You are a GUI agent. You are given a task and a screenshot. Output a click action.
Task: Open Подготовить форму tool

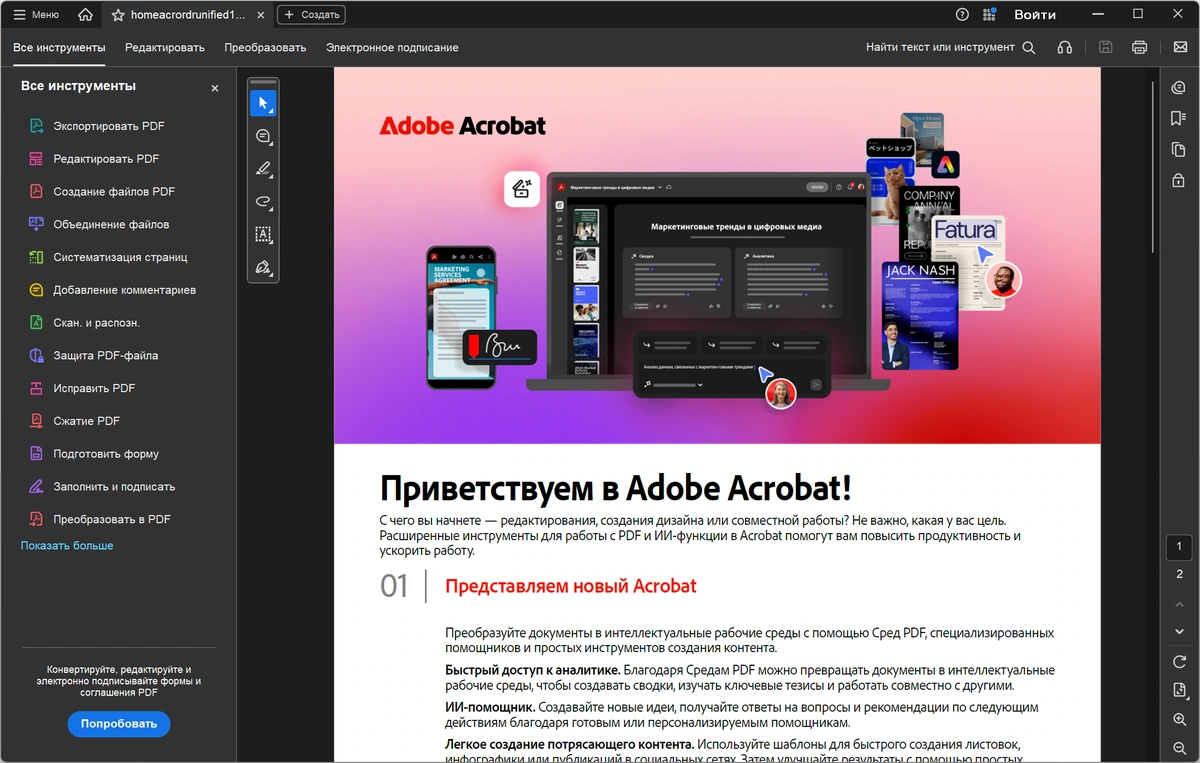(x=93, y=454)
